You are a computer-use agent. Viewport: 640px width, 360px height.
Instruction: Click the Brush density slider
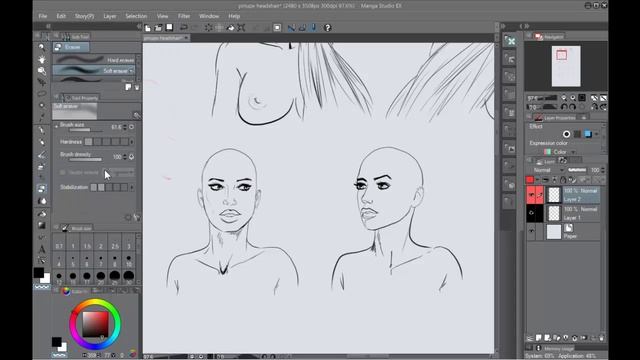[86, 160]
